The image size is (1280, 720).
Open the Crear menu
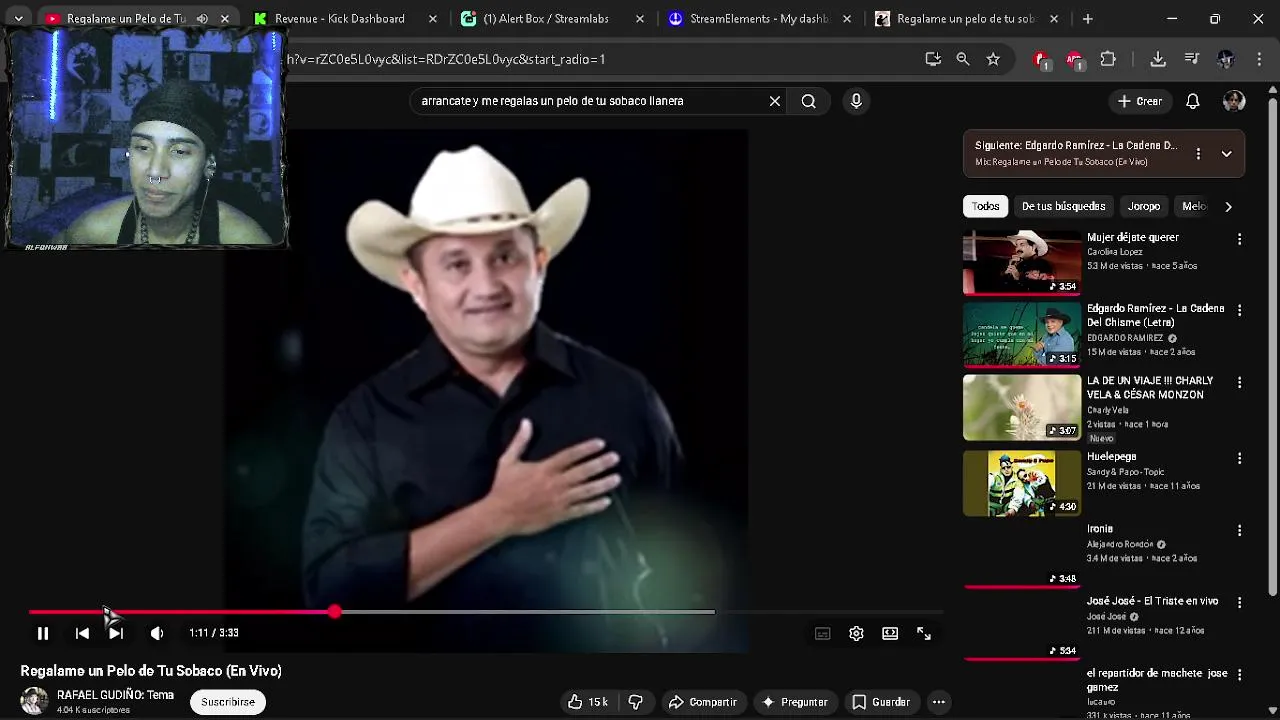point(1140,101)
